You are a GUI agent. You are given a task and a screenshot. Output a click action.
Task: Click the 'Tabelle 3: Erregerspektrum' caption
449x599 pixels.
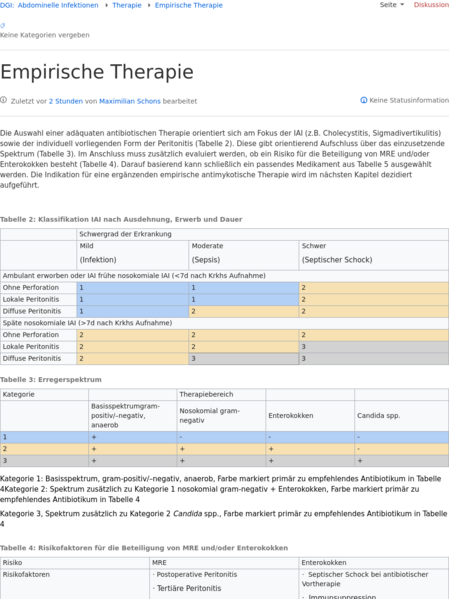51,380
